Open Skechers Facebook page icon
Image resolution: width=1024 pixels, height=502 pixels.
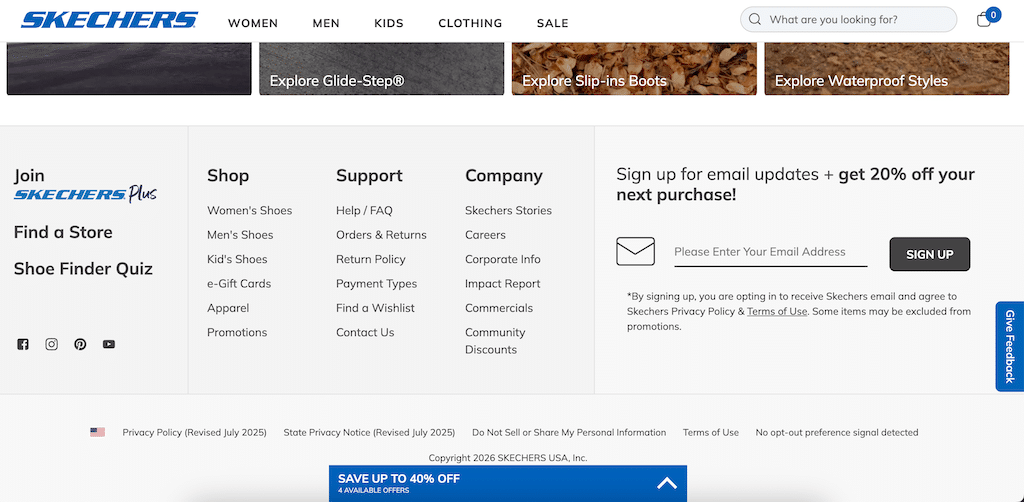[x=23, y=344]
